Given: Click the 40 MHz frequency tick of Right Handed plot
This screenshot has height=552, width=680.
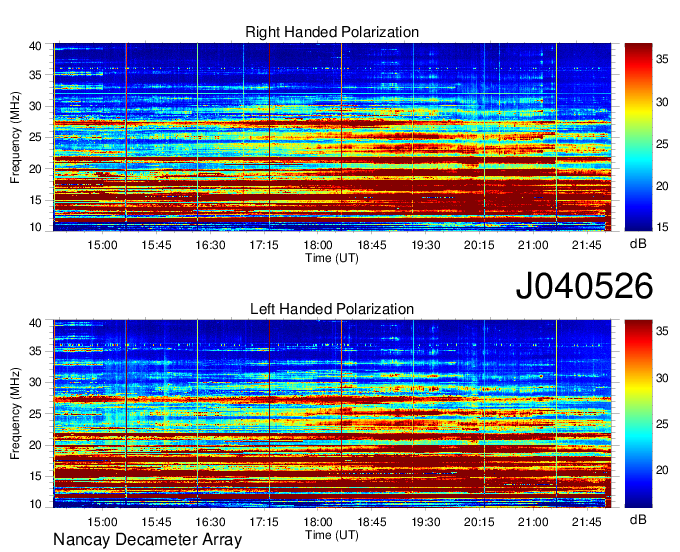Looking at the screenshot, I should (x=36, y=46).
